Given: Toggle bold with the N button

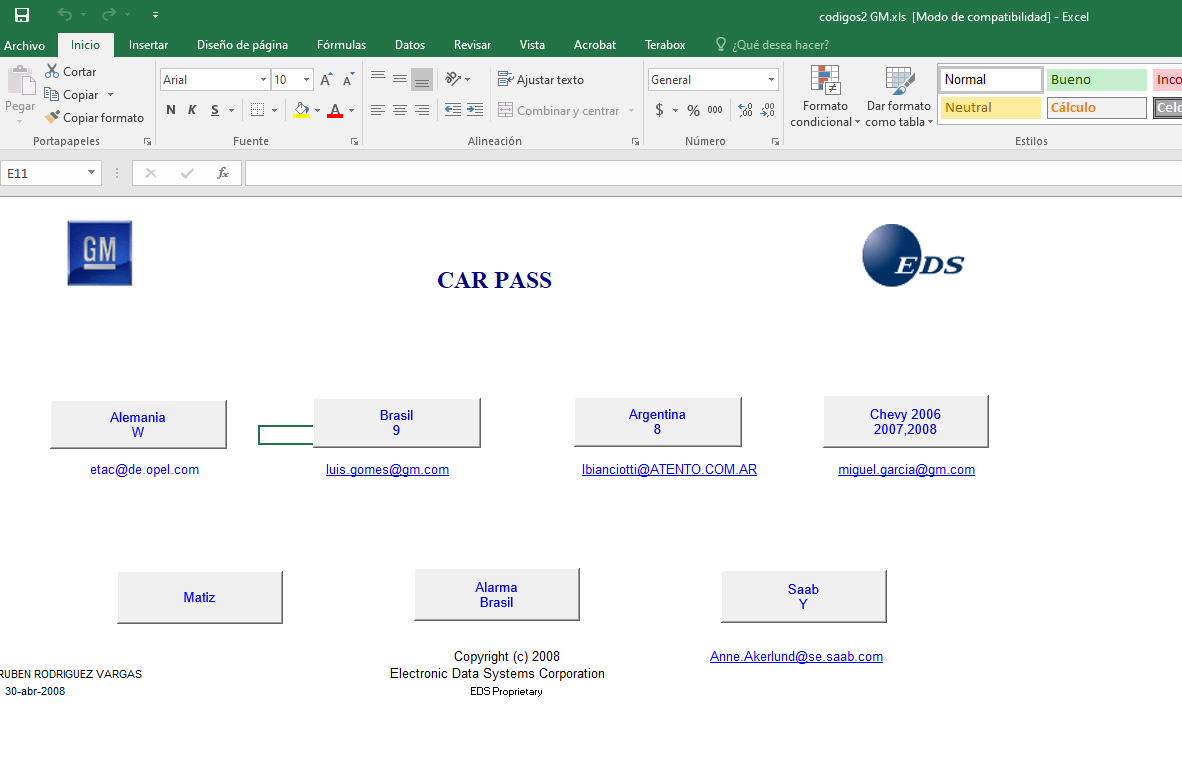Looking at the screenshot, I should (171, 111).
